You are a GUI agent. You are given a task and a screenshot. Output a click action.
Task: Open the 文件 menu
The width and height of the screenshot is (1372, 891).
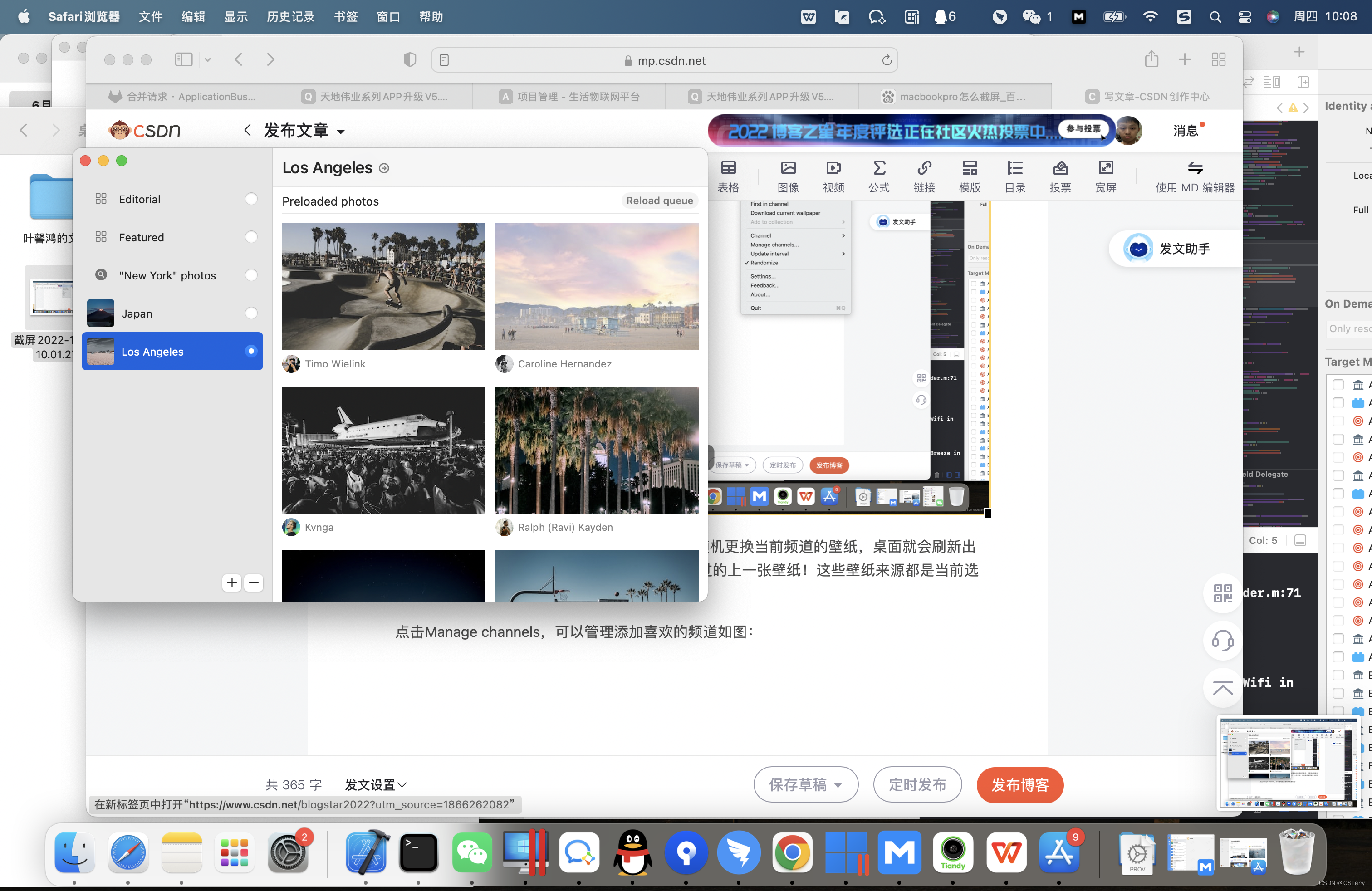151,17
